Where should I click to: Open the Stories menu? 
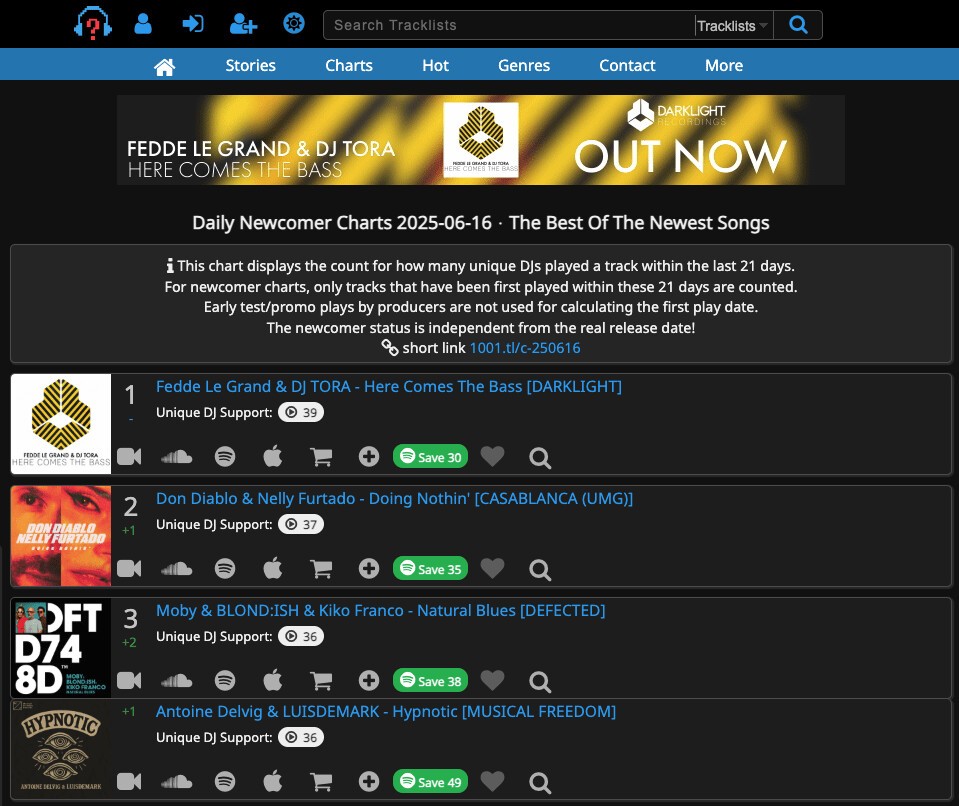(x=251, y=65)
